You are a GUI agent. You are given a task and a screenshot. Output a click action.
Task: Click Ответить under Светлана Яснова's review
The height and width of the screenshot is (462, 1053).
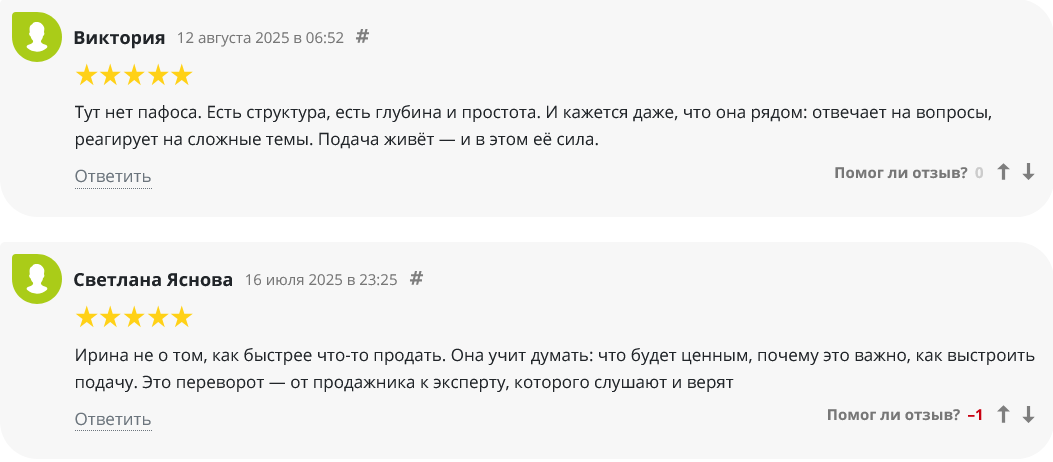point(113,419)
